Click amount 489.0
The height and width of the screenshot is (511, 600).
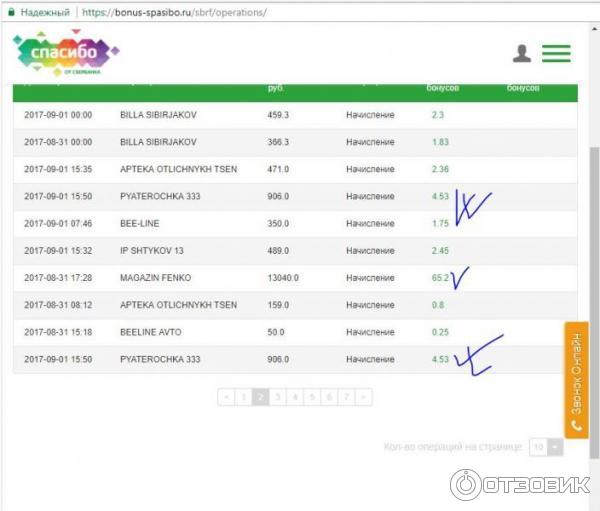tap(278, 251)
